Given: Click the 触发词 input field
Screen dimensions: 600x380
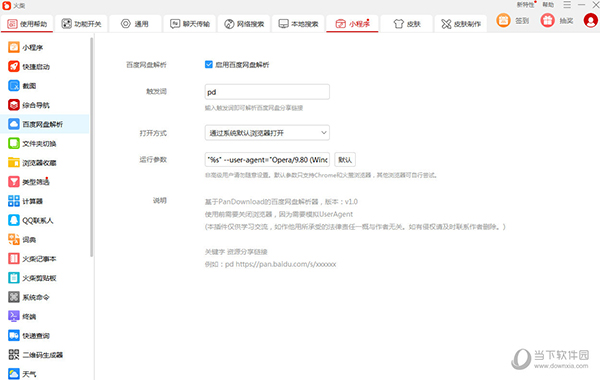Looking at the screenshot, I should [x=267, y=92].
